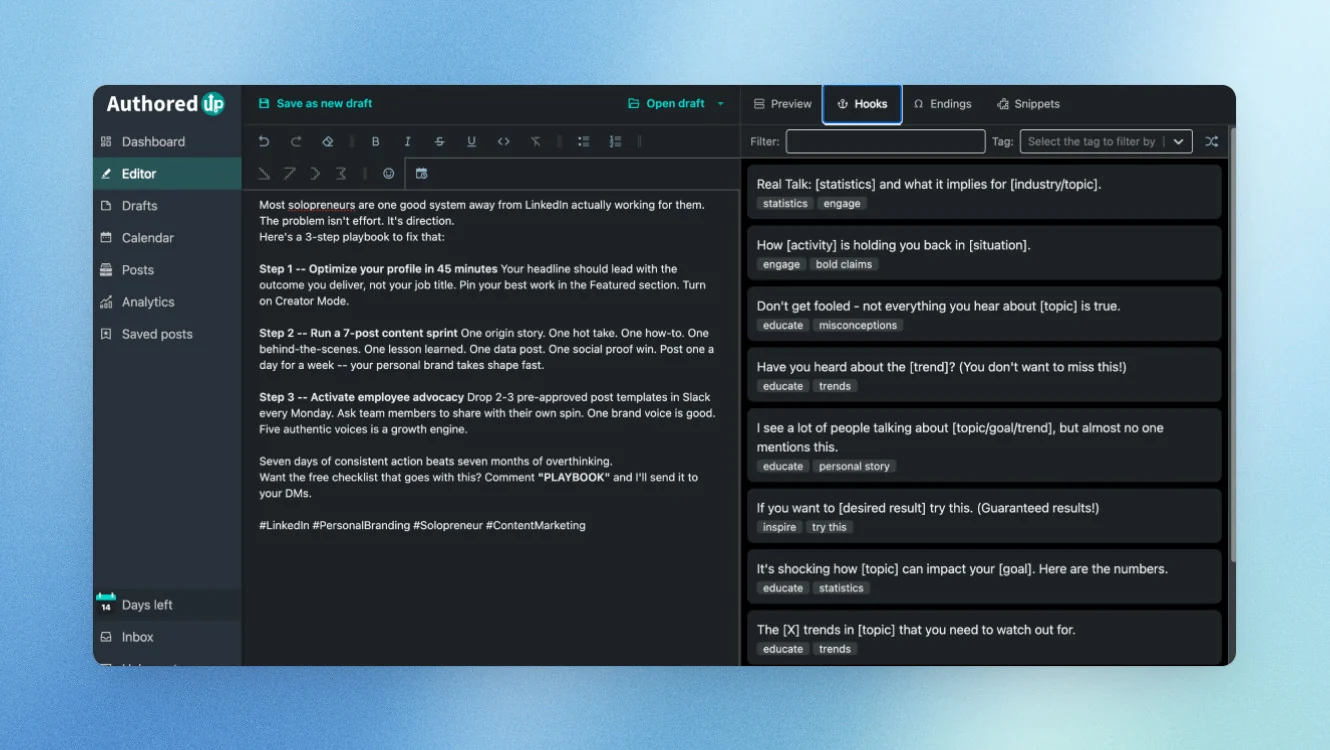Undo the last edit in the editor toolbar
1330x750 pixels.
tap(264, 142)
